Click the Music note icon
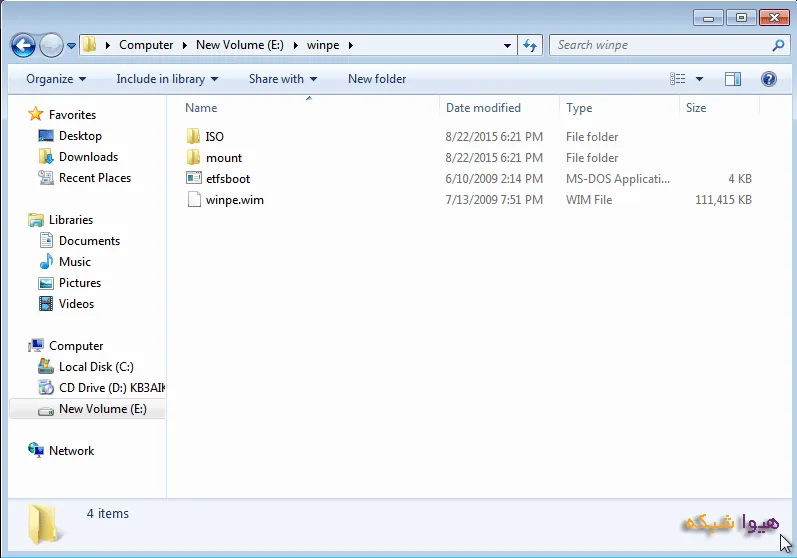The width and height of the screenshot is (797, 558). pos(46,261)
